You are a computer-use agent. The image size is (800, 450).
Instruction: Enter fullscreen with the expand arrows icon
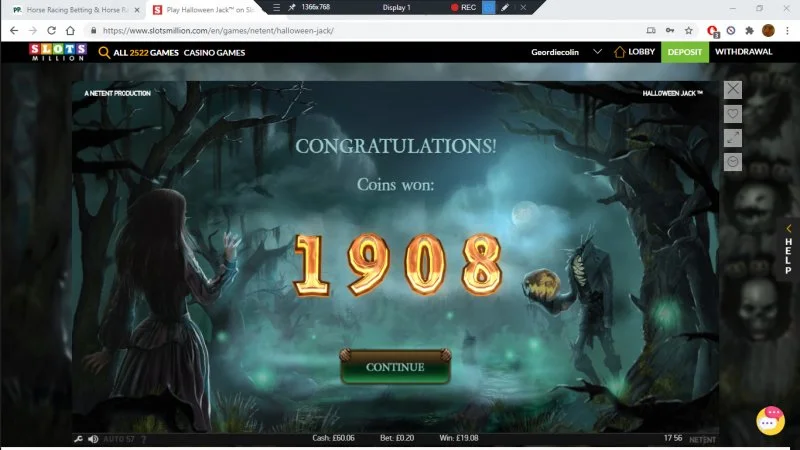[x=733, y=138]
